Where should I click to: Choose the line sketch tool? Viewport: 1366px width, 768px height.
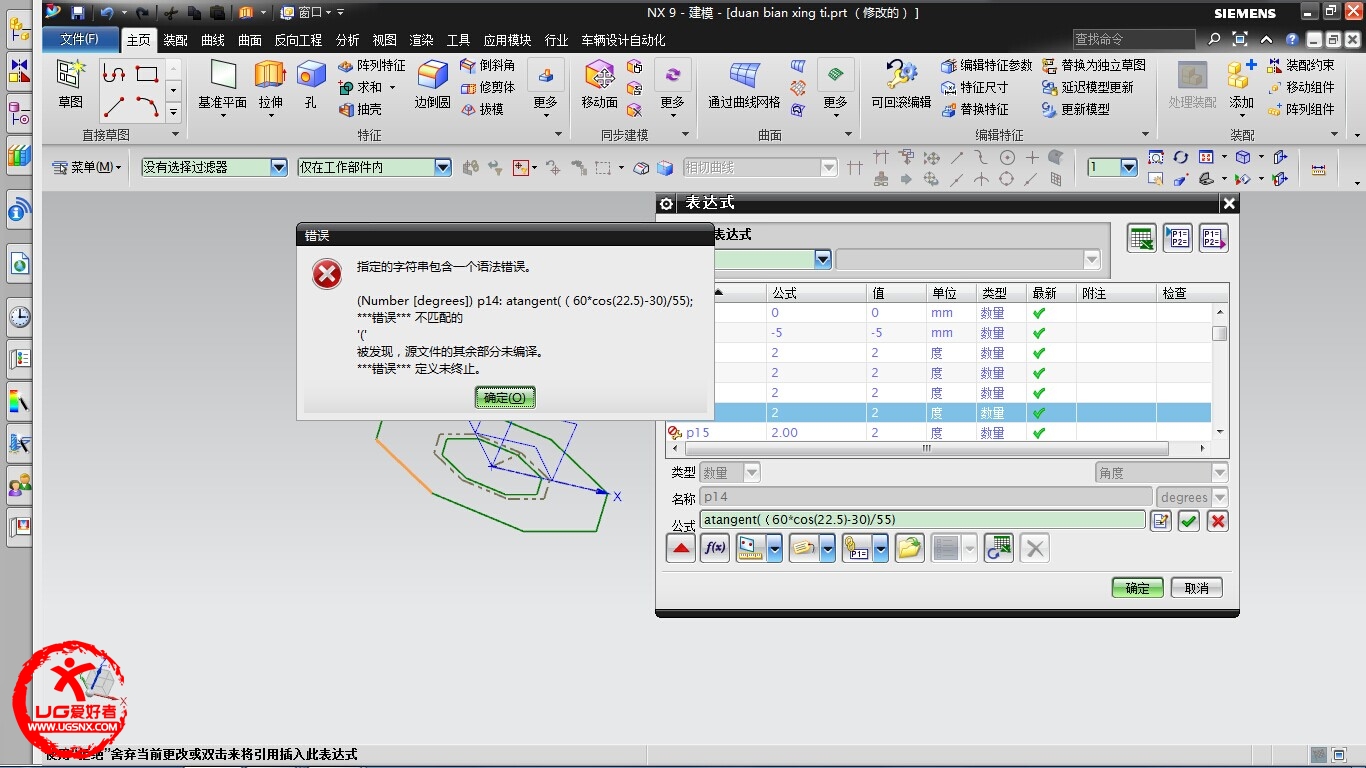(115, 106)
